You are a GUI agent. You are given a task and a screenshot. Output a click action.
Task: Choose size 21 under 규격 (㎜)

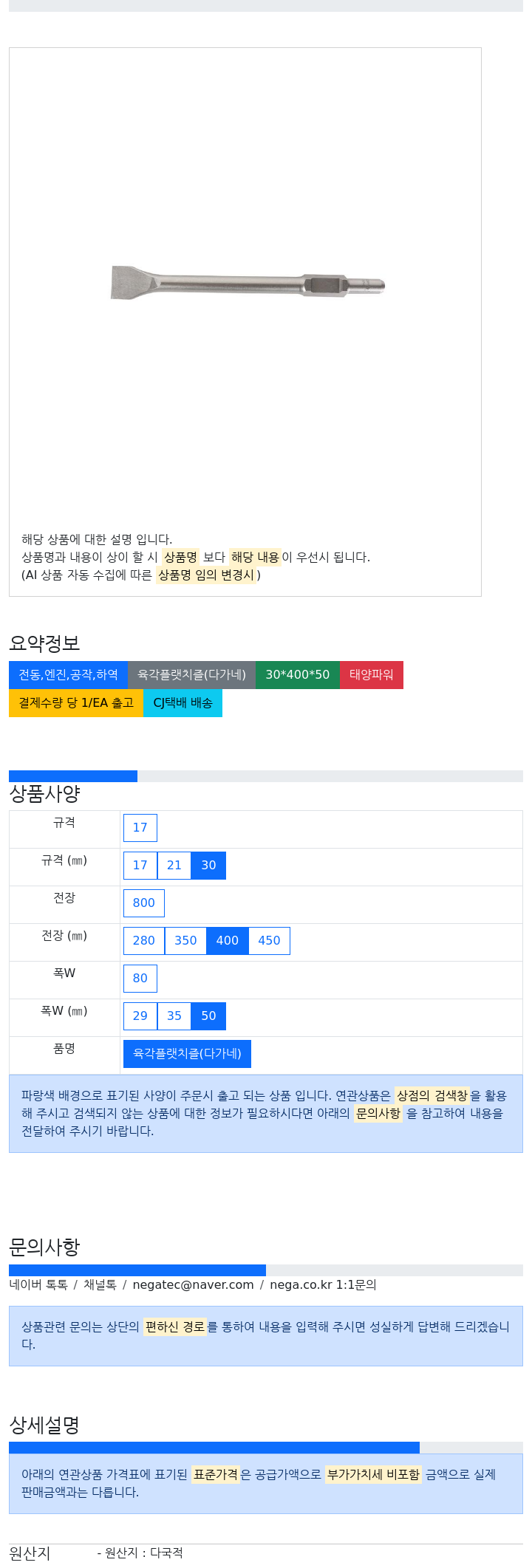pyautogui.click(x=174, y=865)
